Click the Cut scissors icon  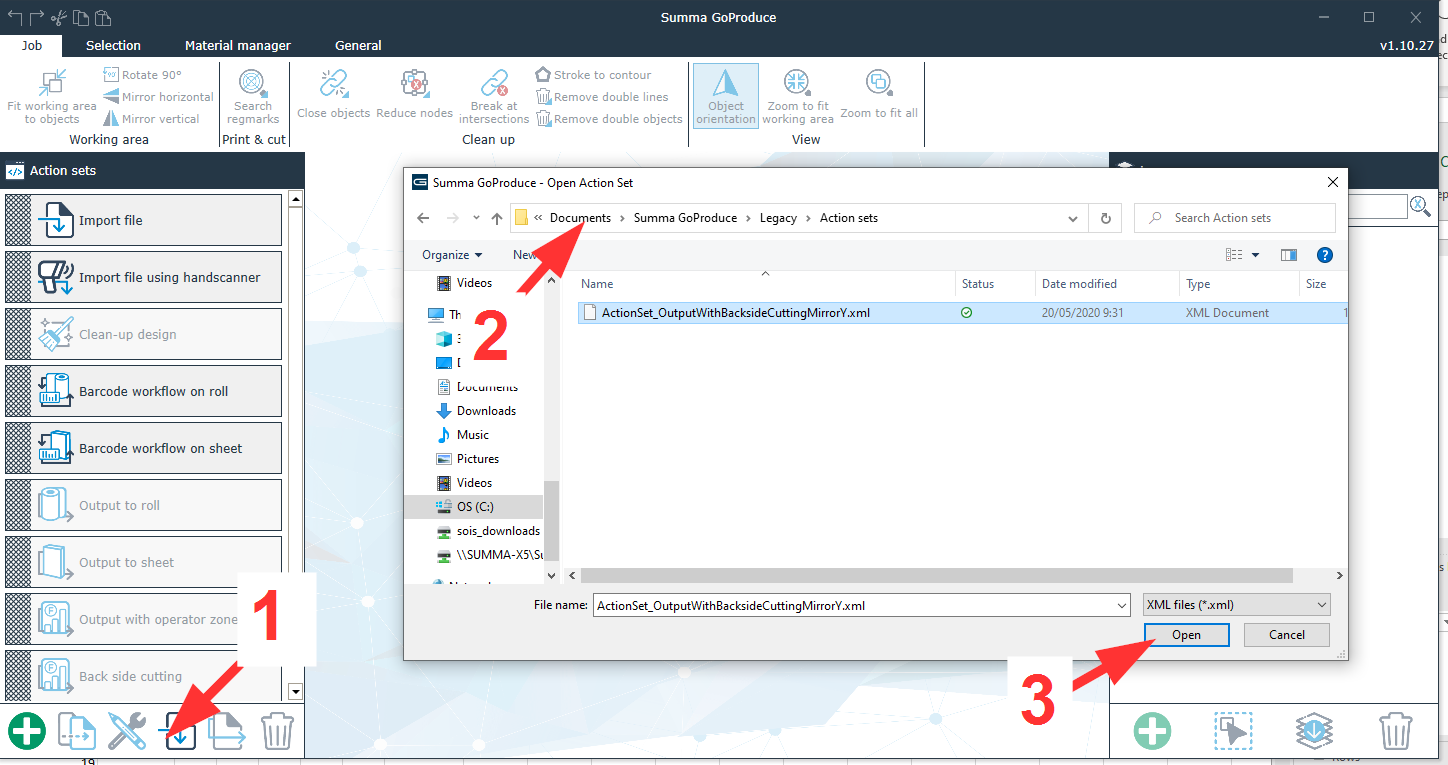(x=59, y=17)
